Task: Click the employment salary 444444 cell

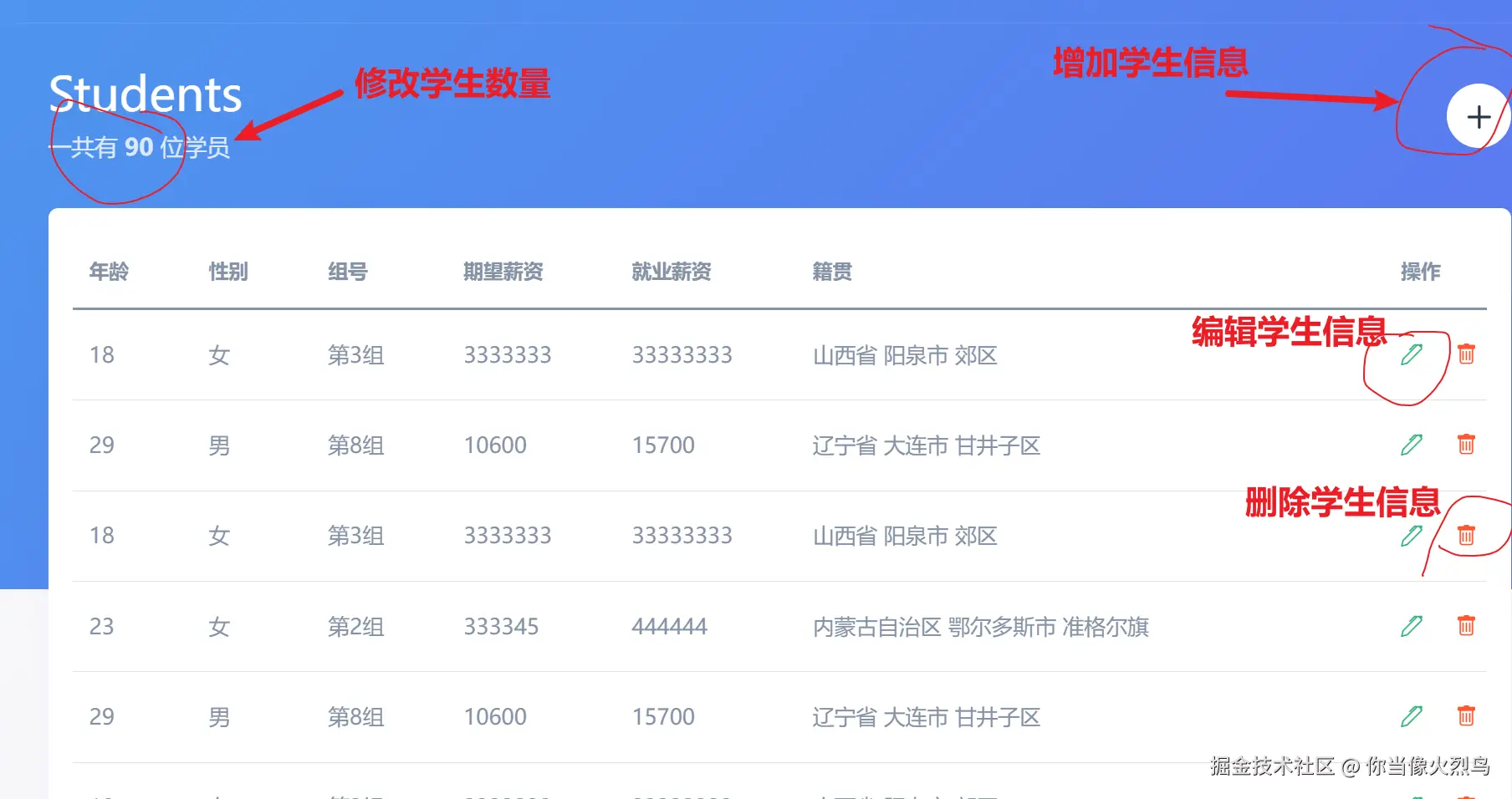Action: click(x=670, y=626)
